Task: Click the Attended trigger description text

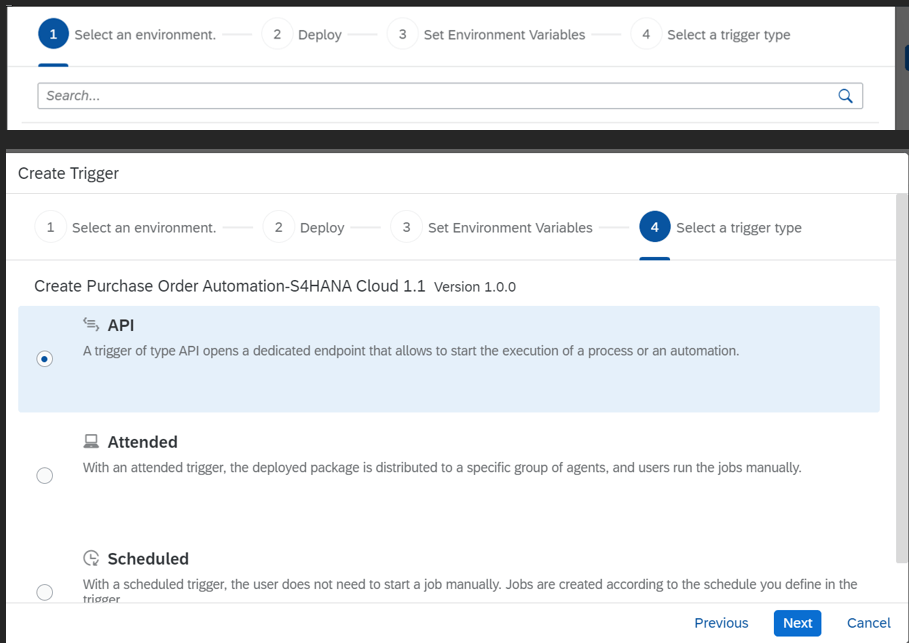Action: pos(442,467)
